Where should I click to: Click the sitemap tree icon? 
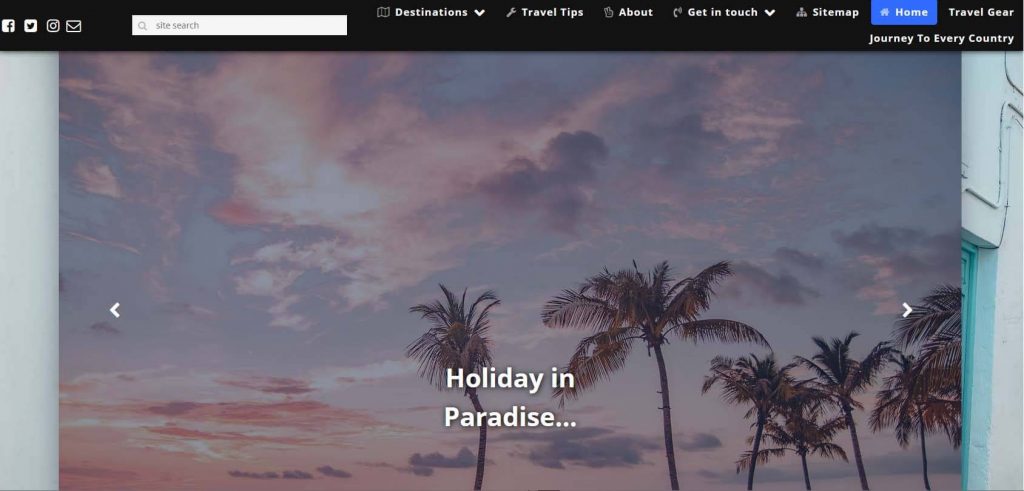click(x=802, y=12)
